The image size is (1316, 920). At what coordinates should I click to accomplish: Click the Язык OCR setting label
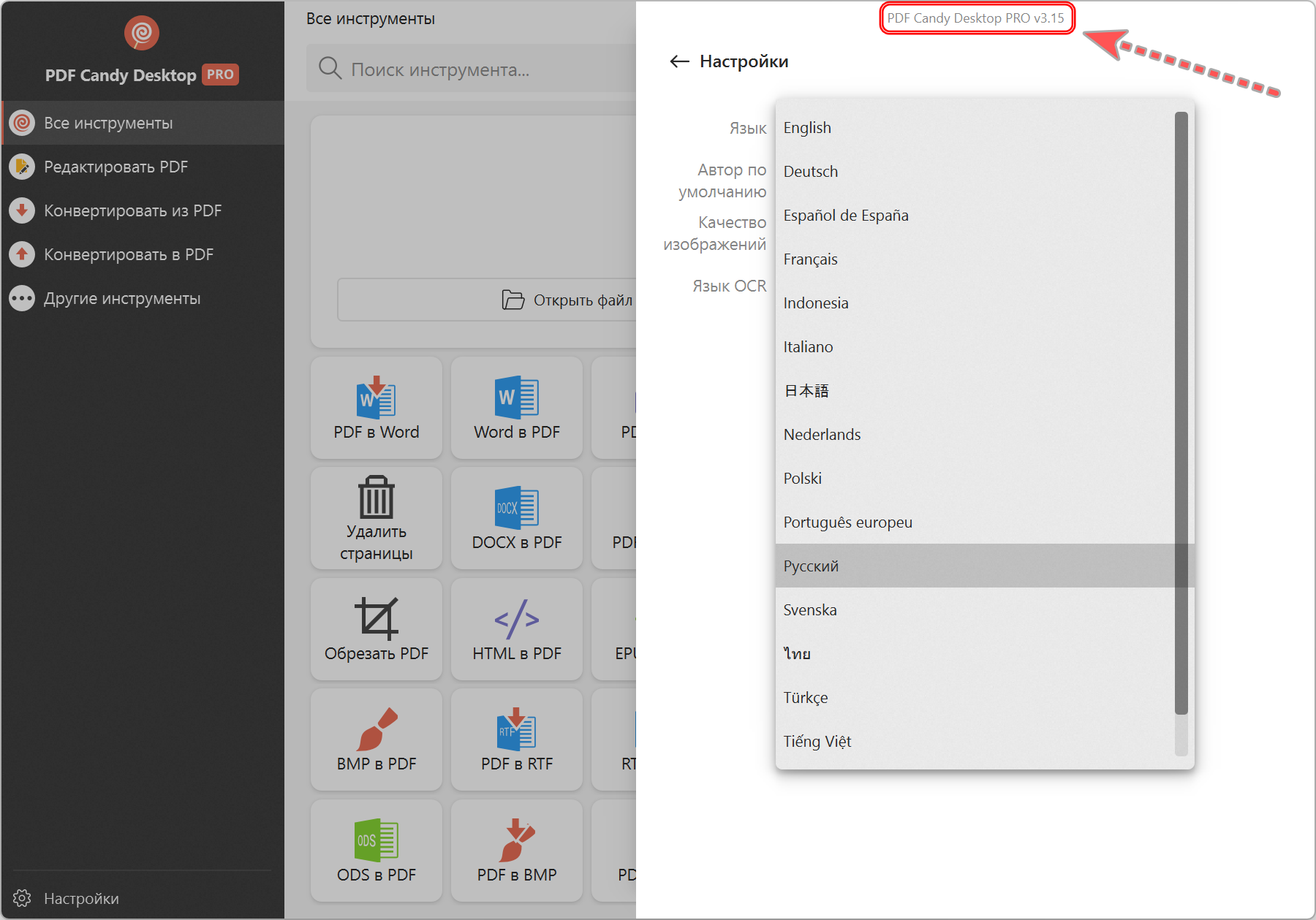click(730, 286)
